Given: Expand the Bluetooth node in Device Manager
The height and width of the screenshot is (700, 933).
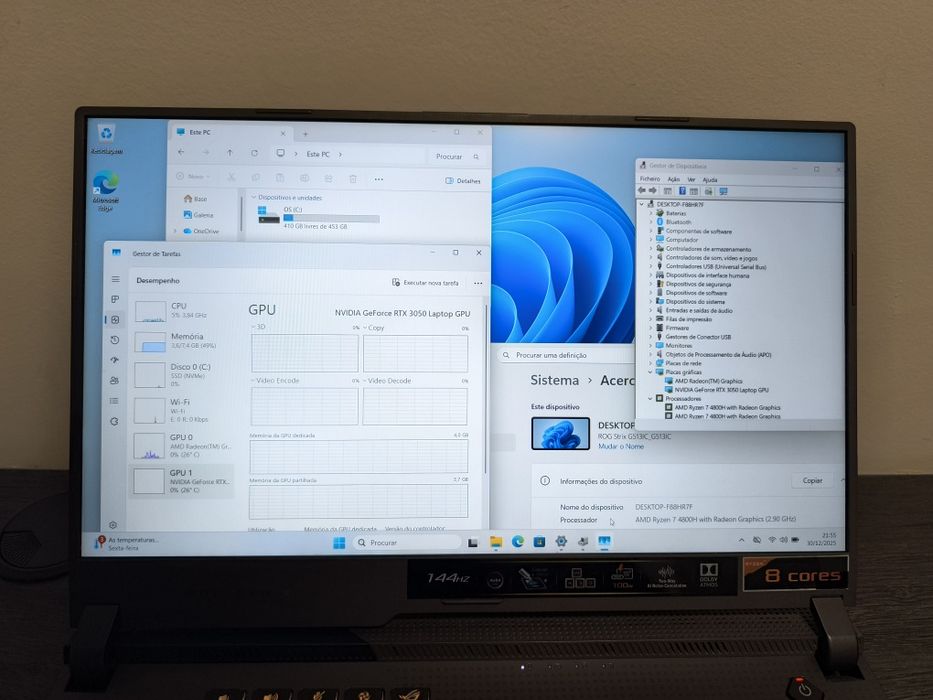Looking at the screenshot, I should pyautogui.click(x=651, y=221).
